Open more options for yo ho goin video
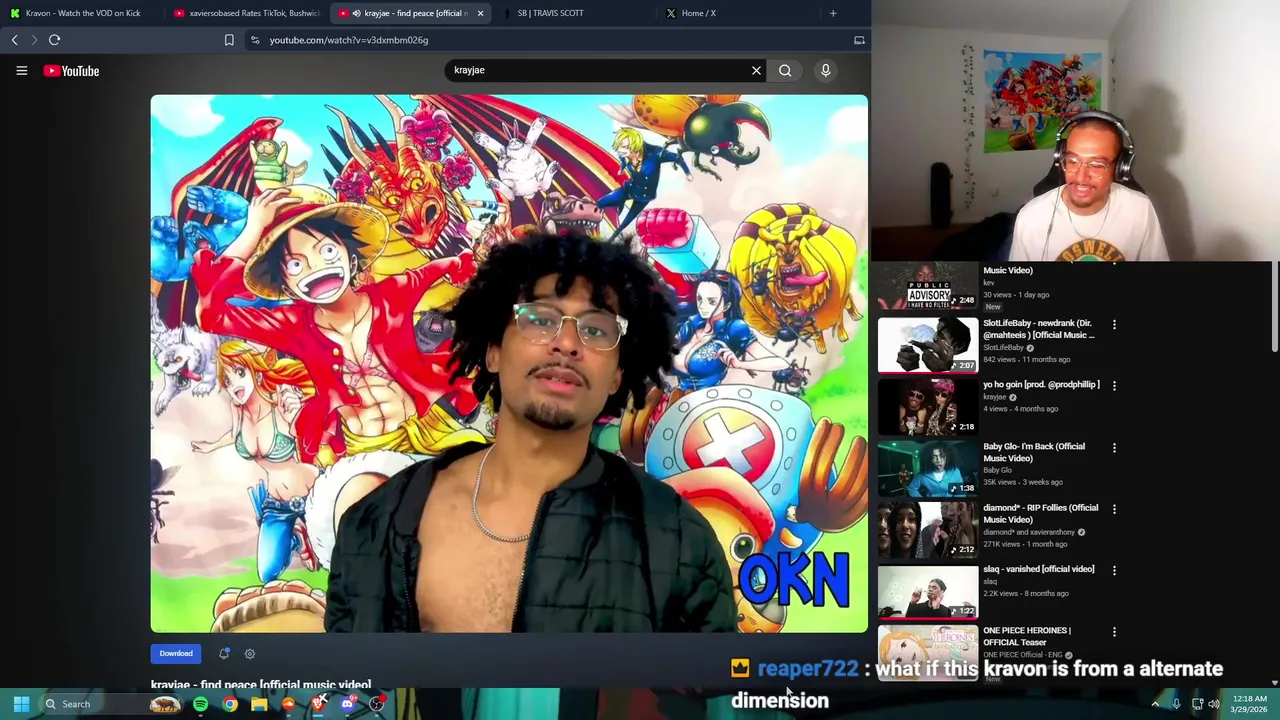The image size is (1280, 720). [x=1114, y=385]
